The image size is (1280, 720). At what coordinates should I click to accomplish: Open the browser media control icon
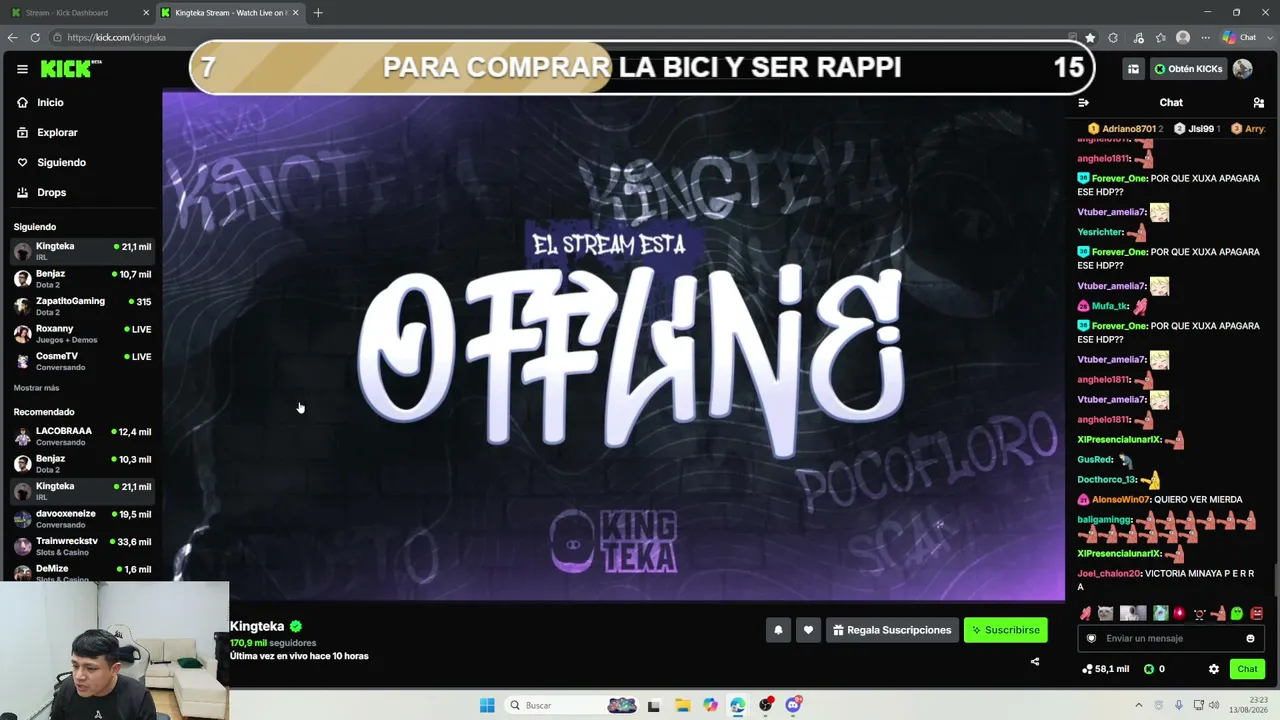point(1138,38)
